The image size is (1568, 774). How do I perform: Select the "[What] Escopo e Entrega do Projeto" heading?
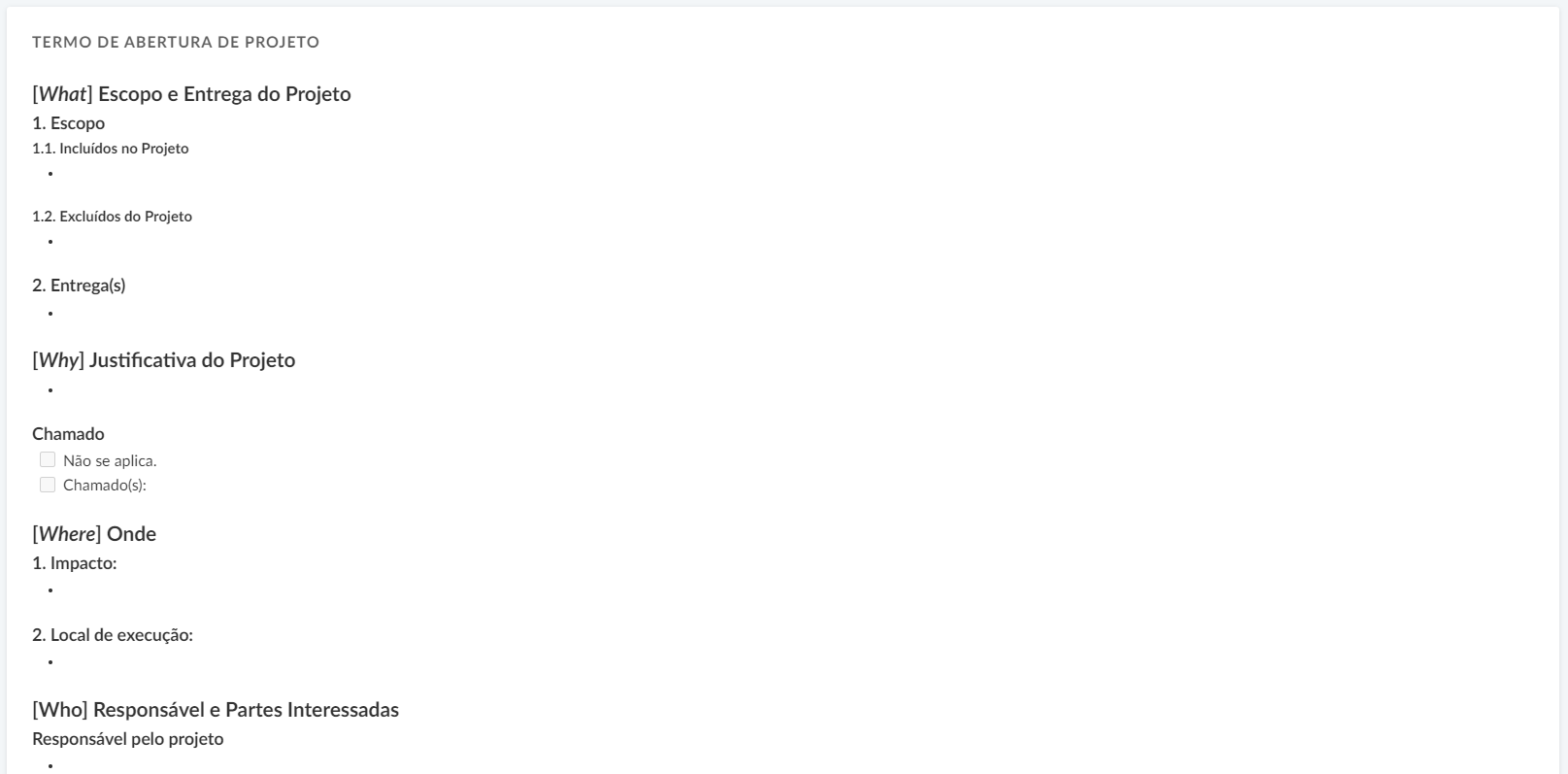[x=191, y=94]
